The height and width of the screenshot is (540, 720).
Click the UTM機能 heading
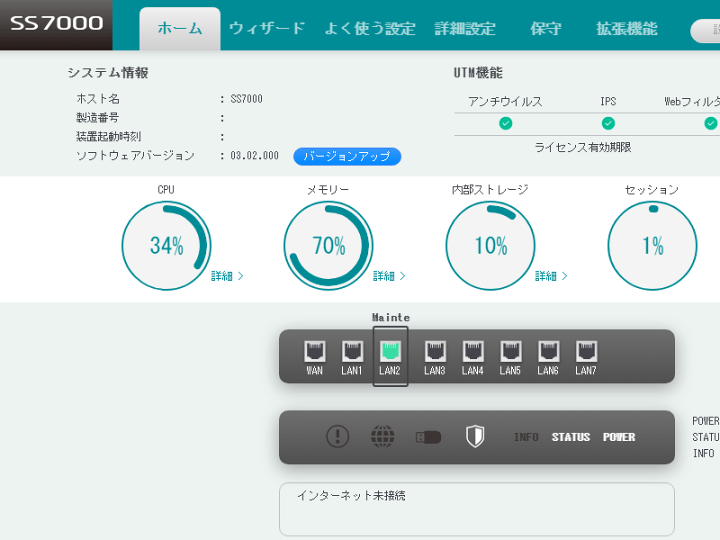[x=478, y=73]
